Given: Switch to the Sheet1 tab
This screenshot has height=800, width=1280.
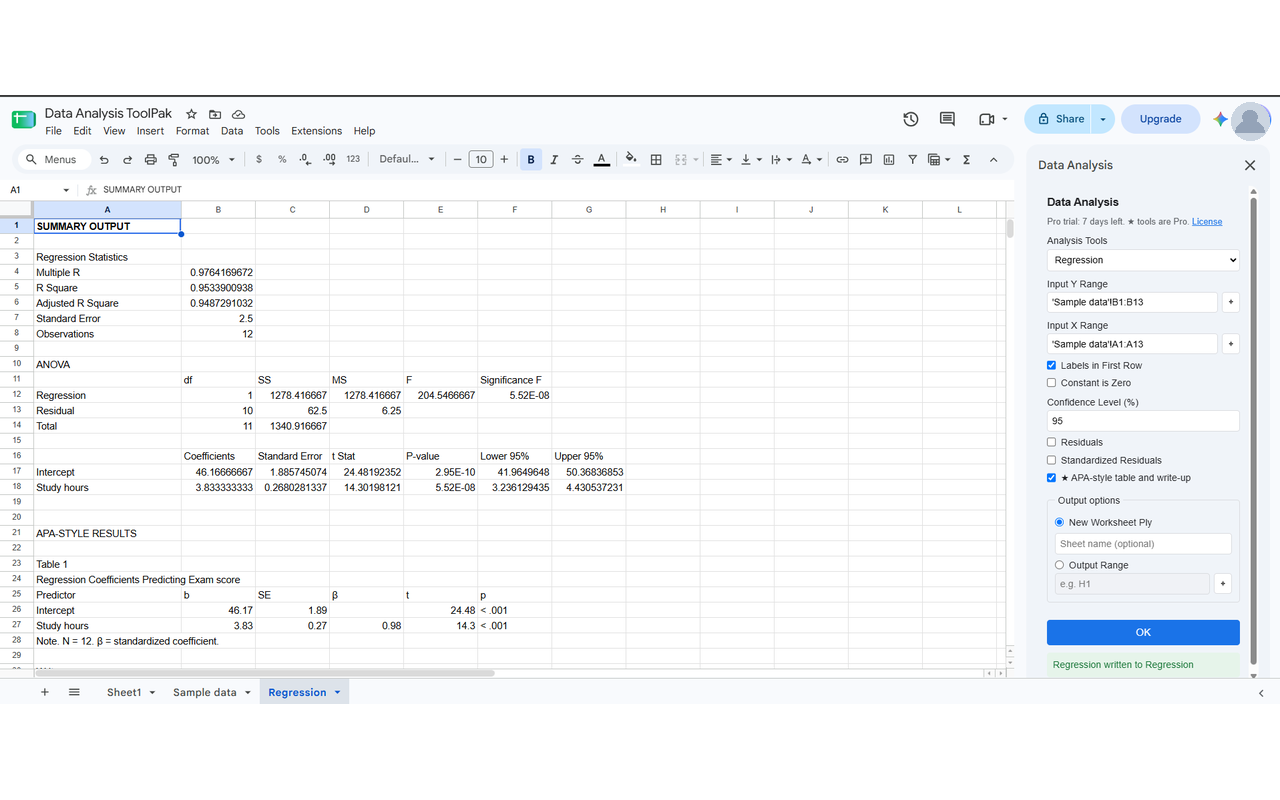Looking at the screenshot, I should tap(124, 692).
